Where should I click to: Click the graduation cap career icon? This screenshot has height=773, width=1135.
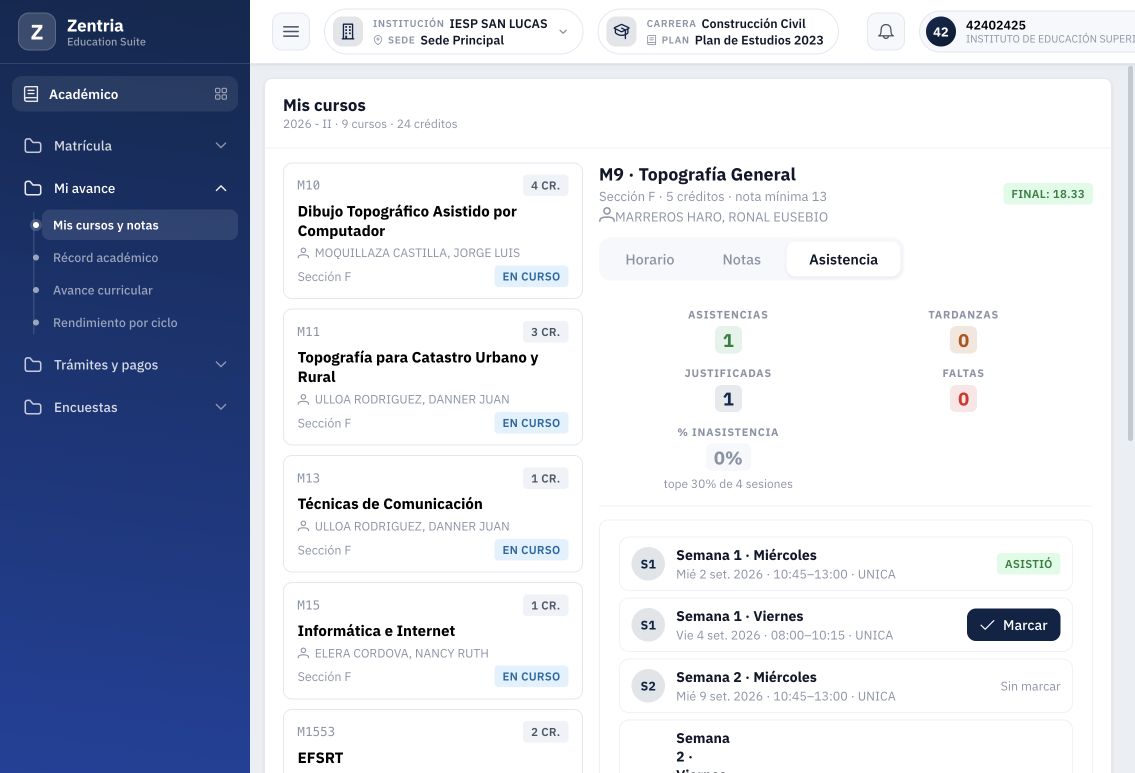point(621,32)
